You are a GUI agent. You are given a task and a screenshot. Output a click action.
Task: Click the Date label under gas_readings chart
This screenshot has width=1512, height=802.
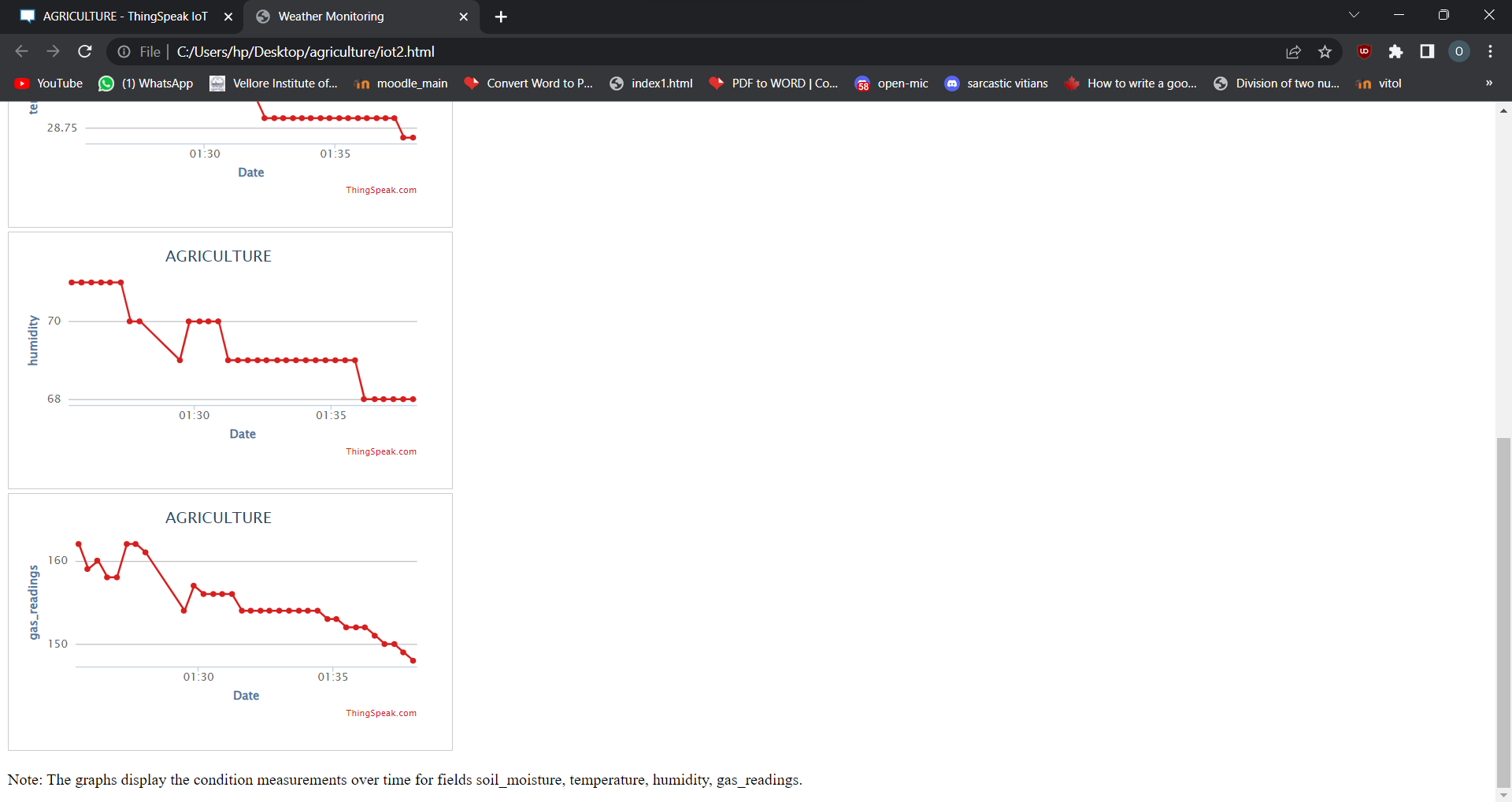tap(246, 696)
